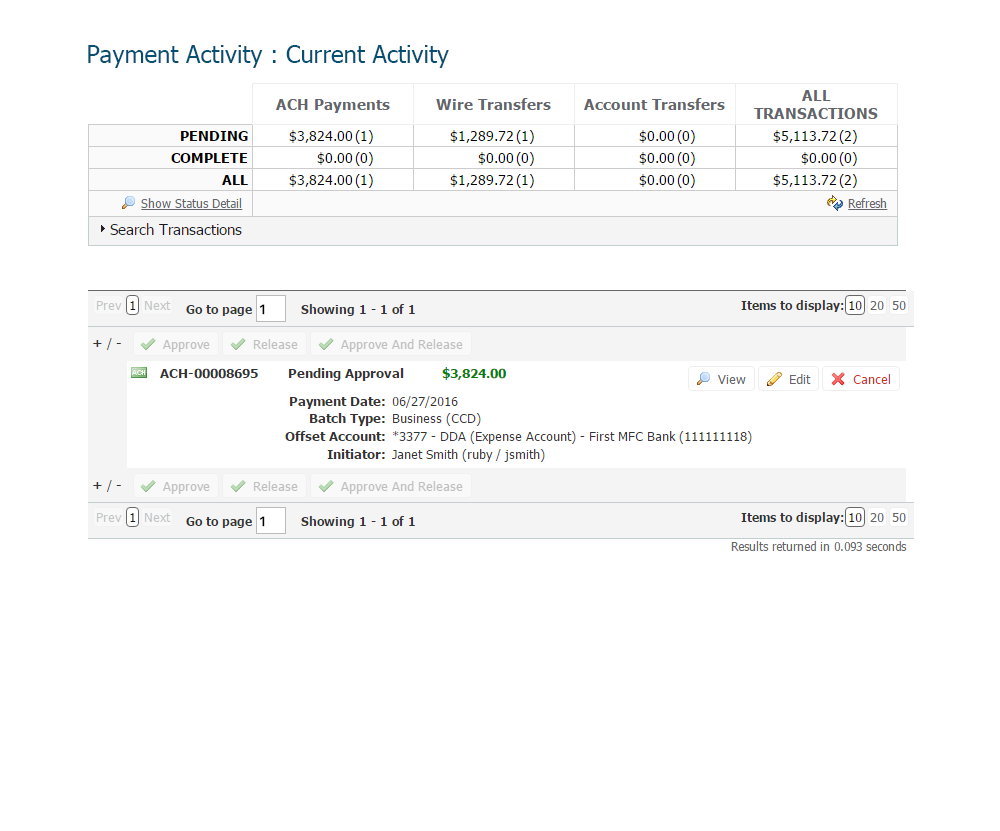The image size is (1000, 831).
Task: Select 10 items to display at bottom
Action: pyautogui.click(x=855, y=518)
